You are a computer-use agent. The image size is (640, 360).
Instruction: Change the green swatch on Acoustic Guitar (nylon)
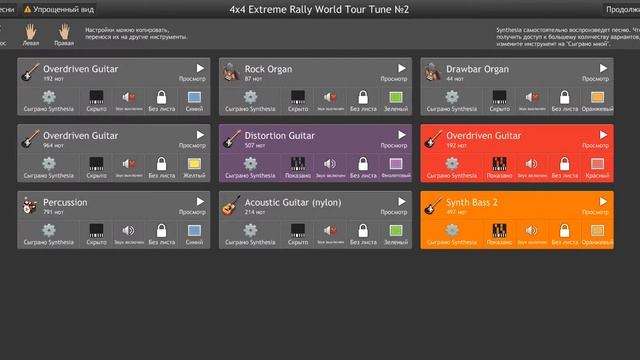click(396, 231)
